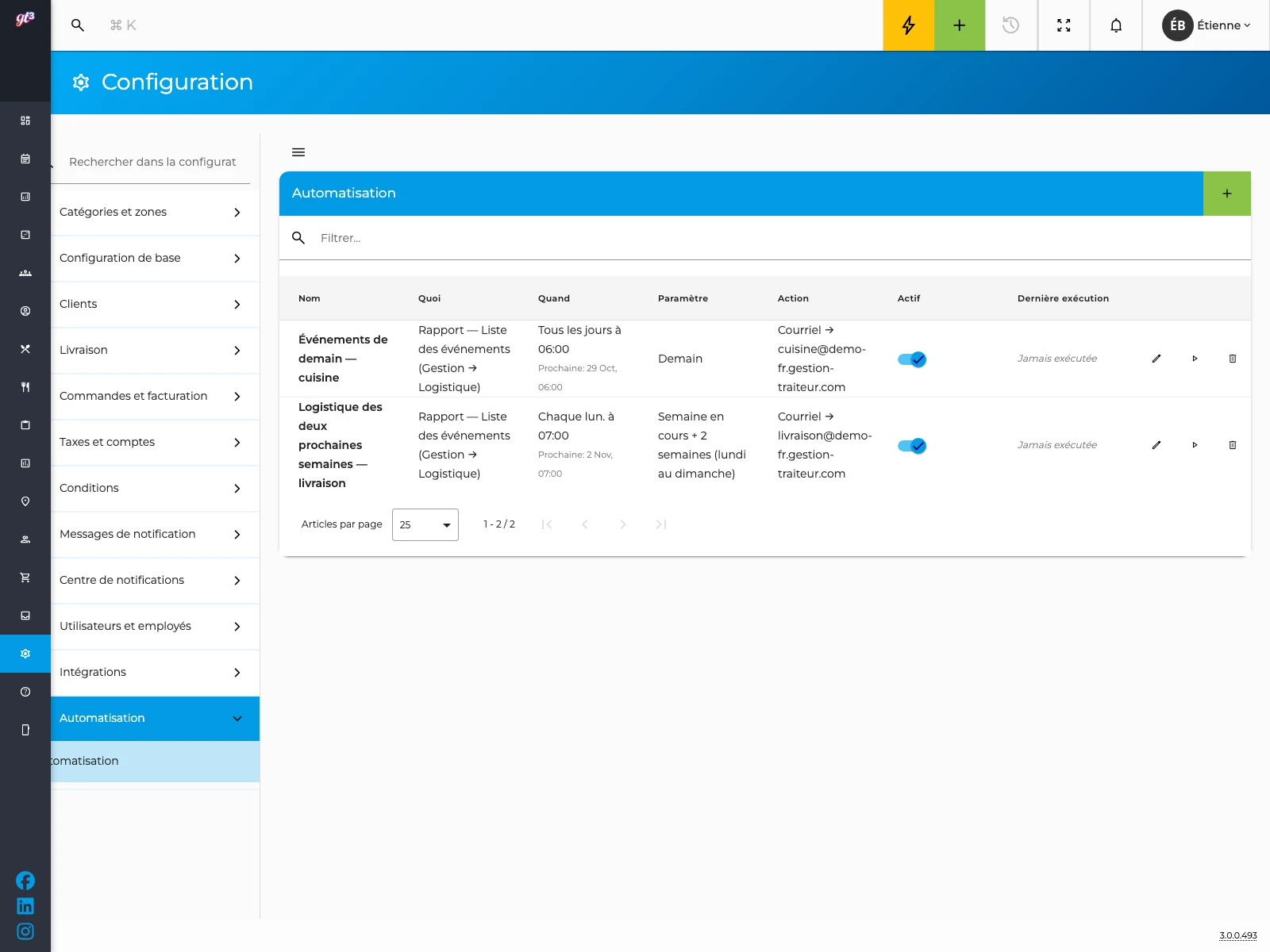The height and width of the screenshot is (952, 1270).
Task: Open the Instagram link icon
Action: (x=25, y=931)
